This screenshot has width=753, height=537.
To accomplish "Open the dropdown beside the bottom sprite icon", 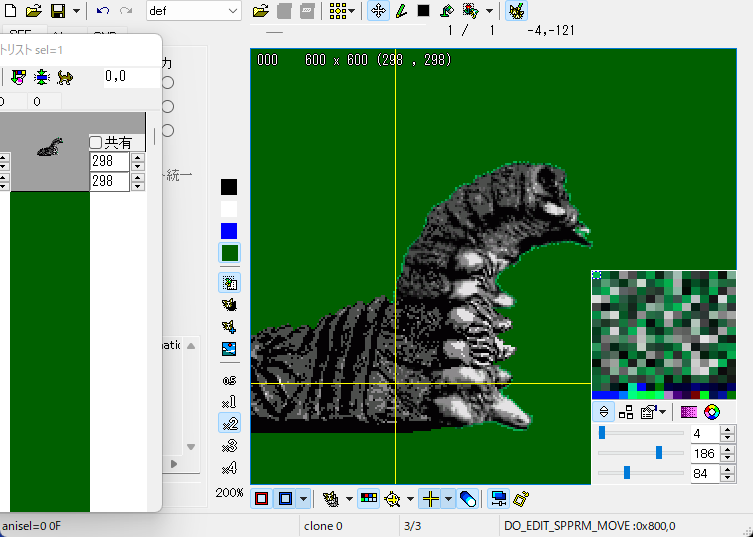I will (x=349, y=499).
